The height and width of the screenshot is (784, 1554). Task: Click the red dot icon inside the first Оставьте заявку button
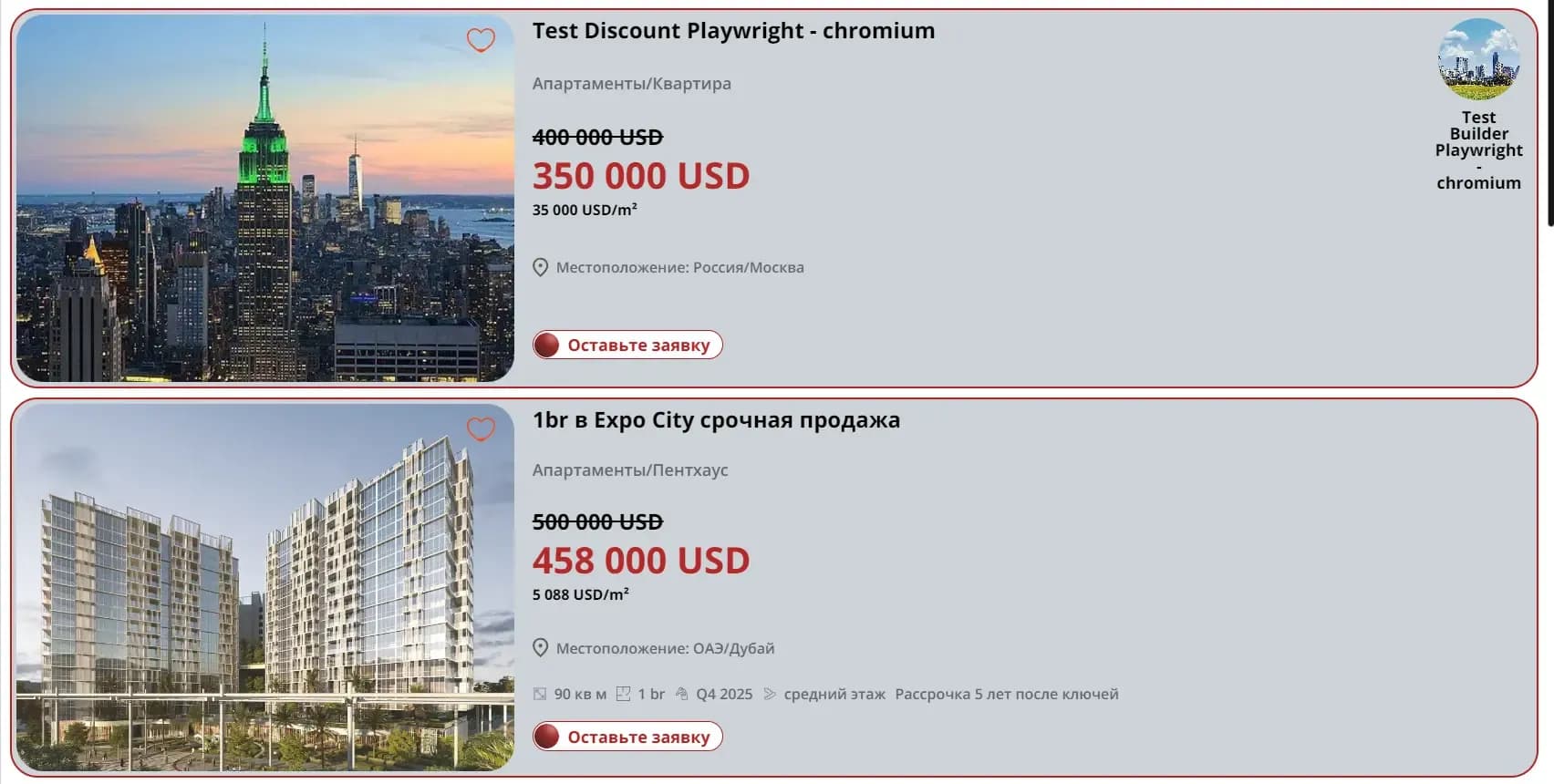pos(549,345)
